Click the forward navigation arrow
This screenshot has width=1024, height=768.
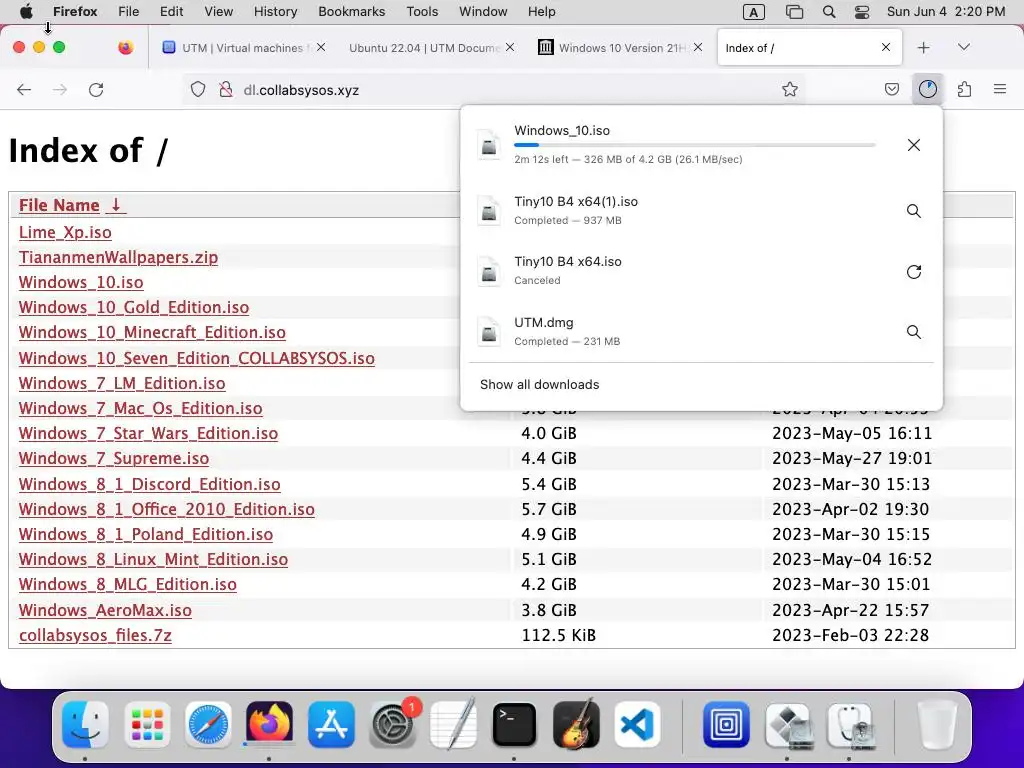click(x=59, y=89)
